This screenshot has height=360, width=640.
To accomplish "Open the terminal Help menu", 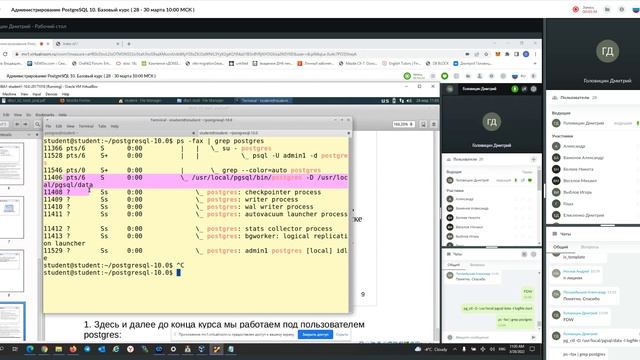I will pyautogui.click(x=115, y=126).
